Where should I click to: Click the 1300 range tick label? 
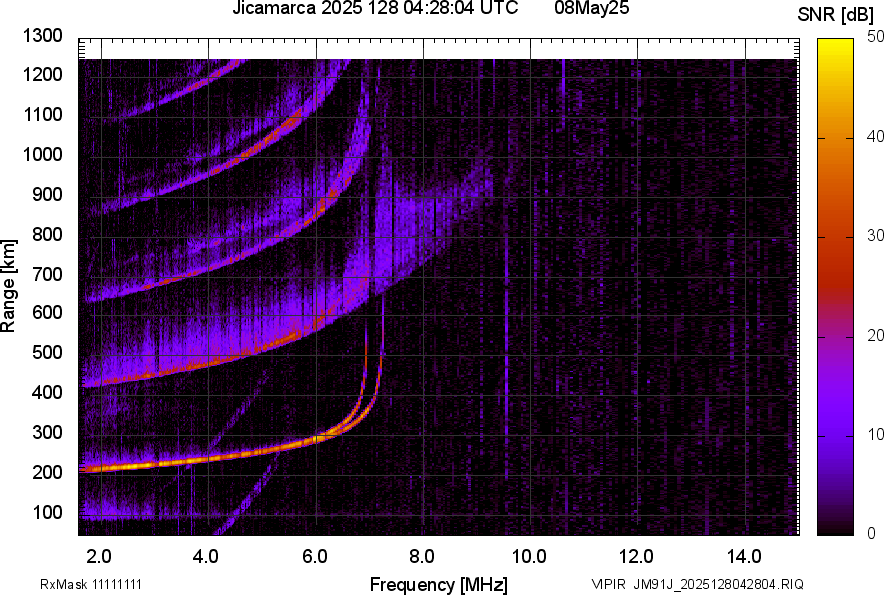(x=42, y=36)
